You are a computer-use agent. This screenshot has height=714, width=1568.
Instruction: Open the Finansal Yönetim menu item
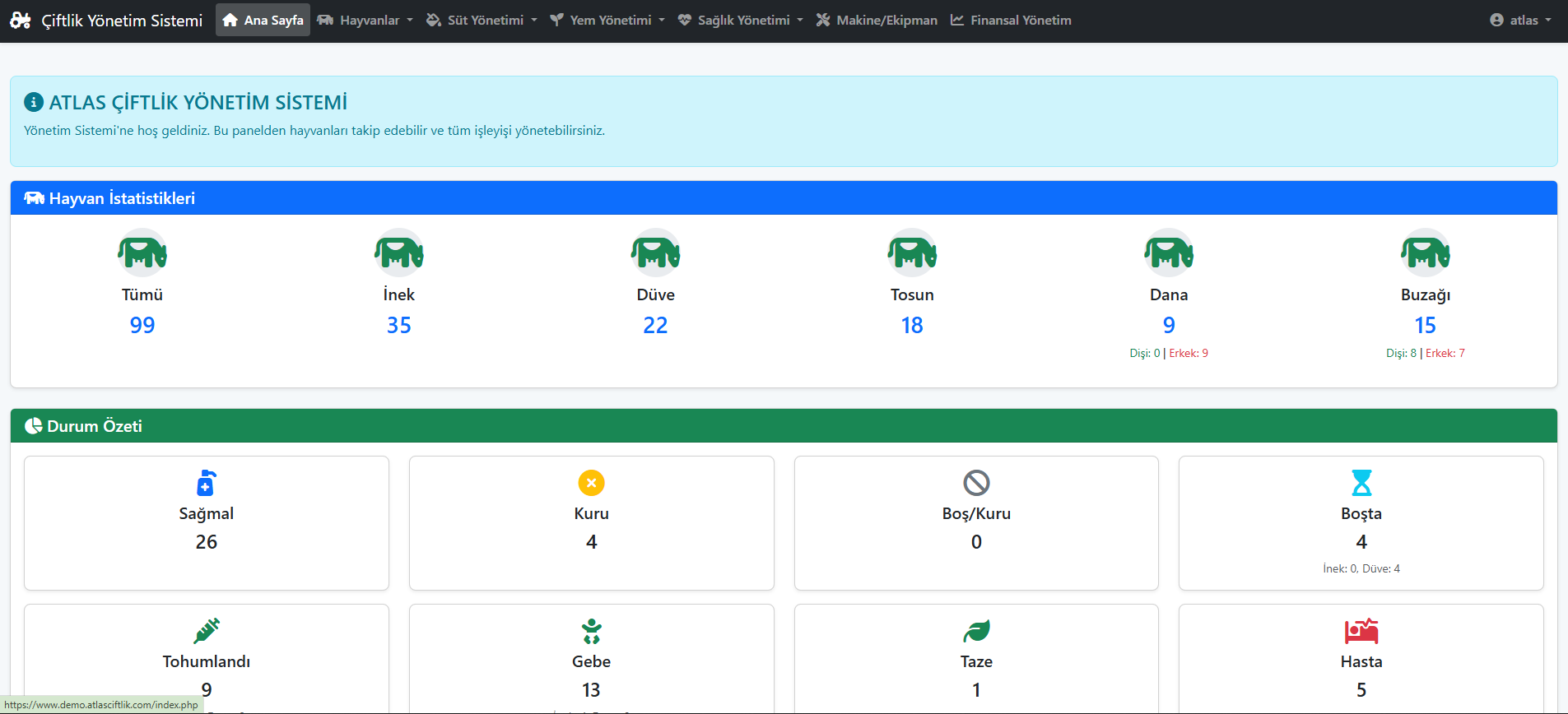click(1011, 20)
